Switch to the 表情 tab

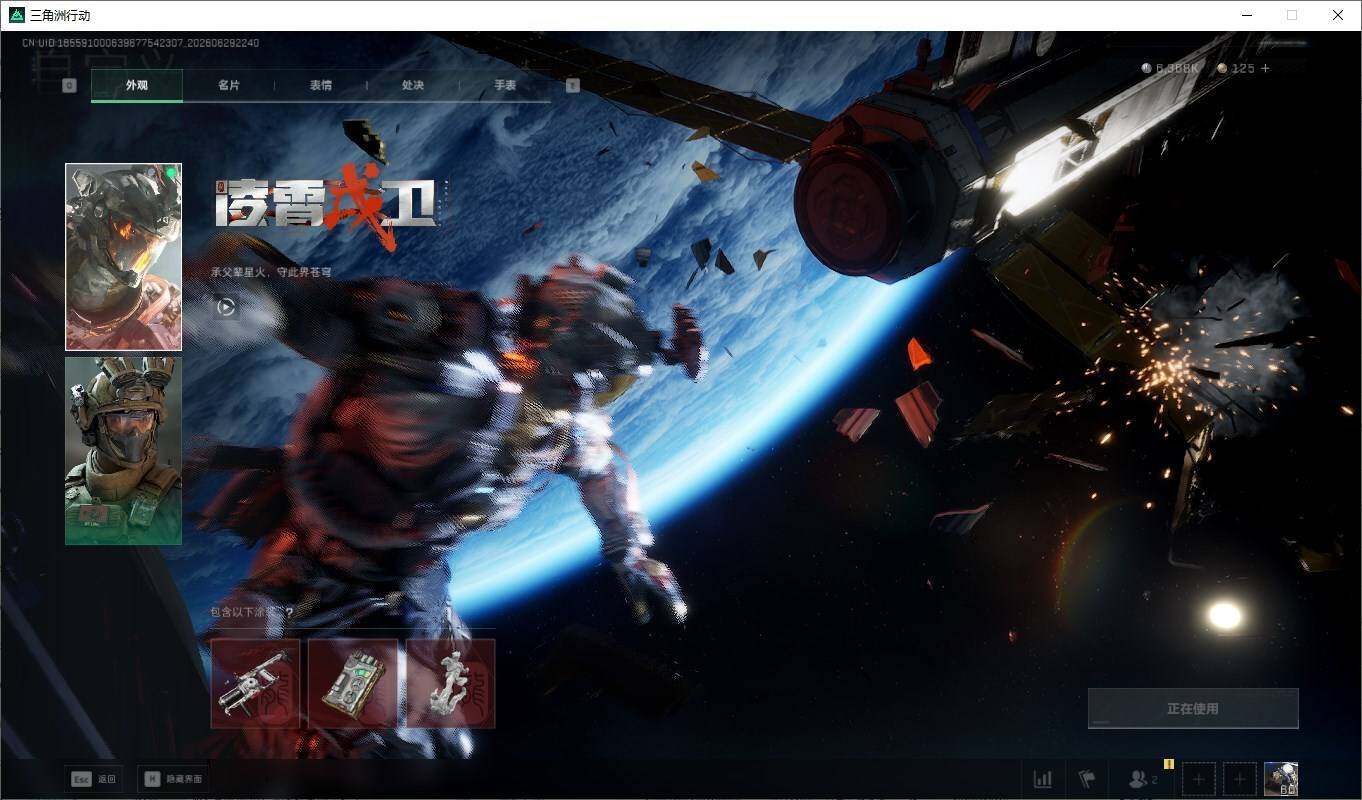[321, 85]
